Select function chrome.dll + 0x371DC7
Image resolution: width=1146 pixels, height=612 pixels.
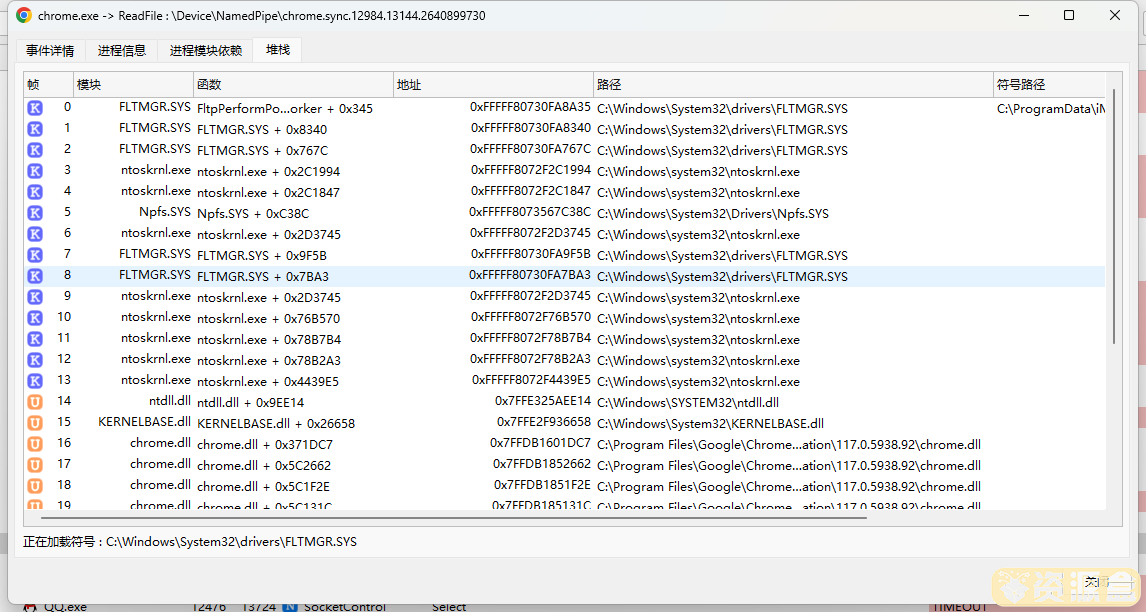(x=265, y=445)
